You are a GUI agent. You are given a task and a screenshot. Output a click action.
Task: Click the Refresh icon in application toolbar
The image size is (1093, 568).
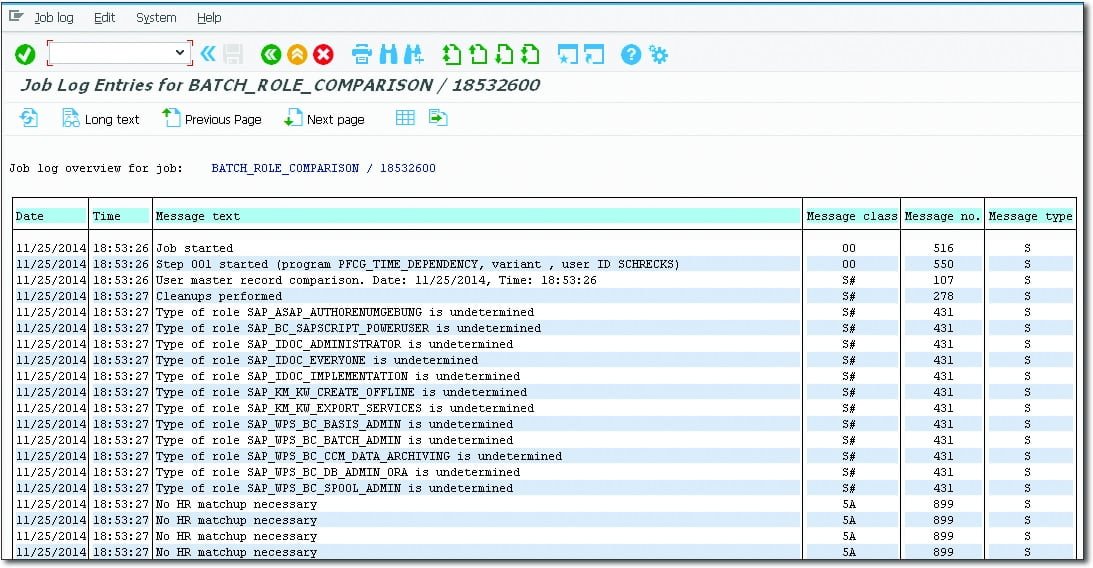(29, 118)
